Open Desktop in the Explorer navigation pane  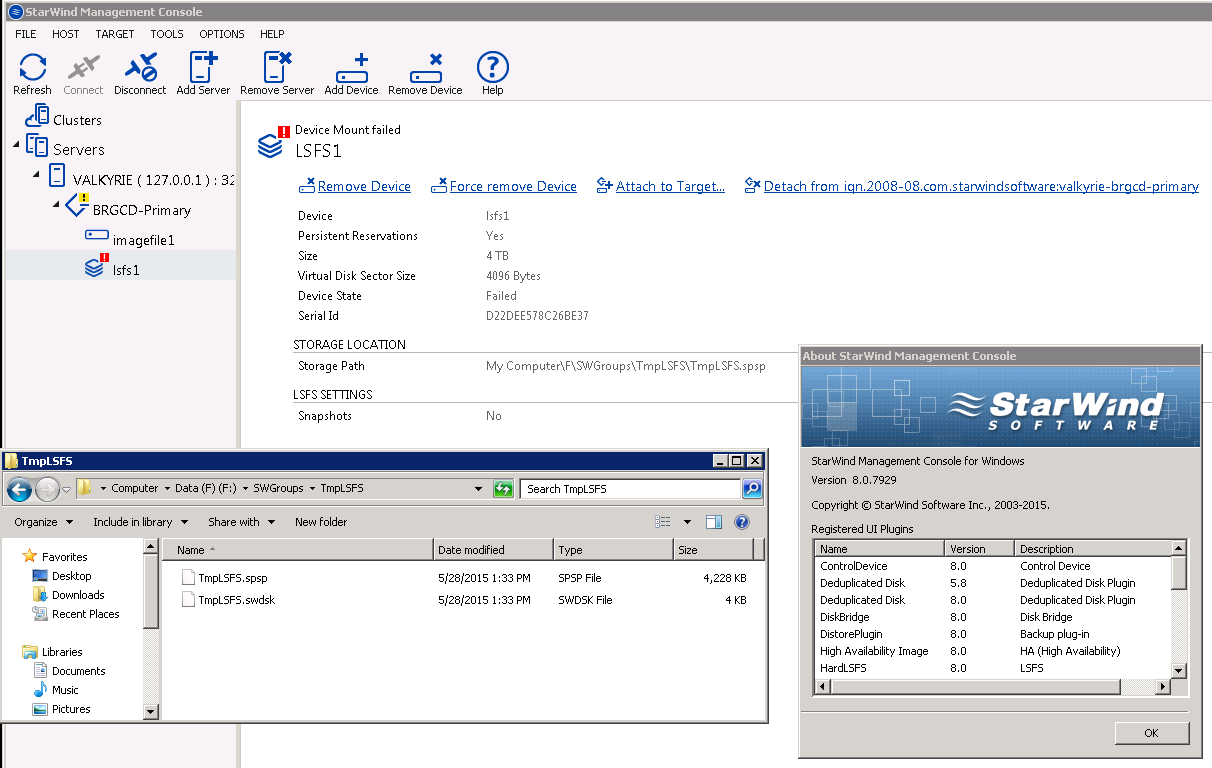point(71,576)
